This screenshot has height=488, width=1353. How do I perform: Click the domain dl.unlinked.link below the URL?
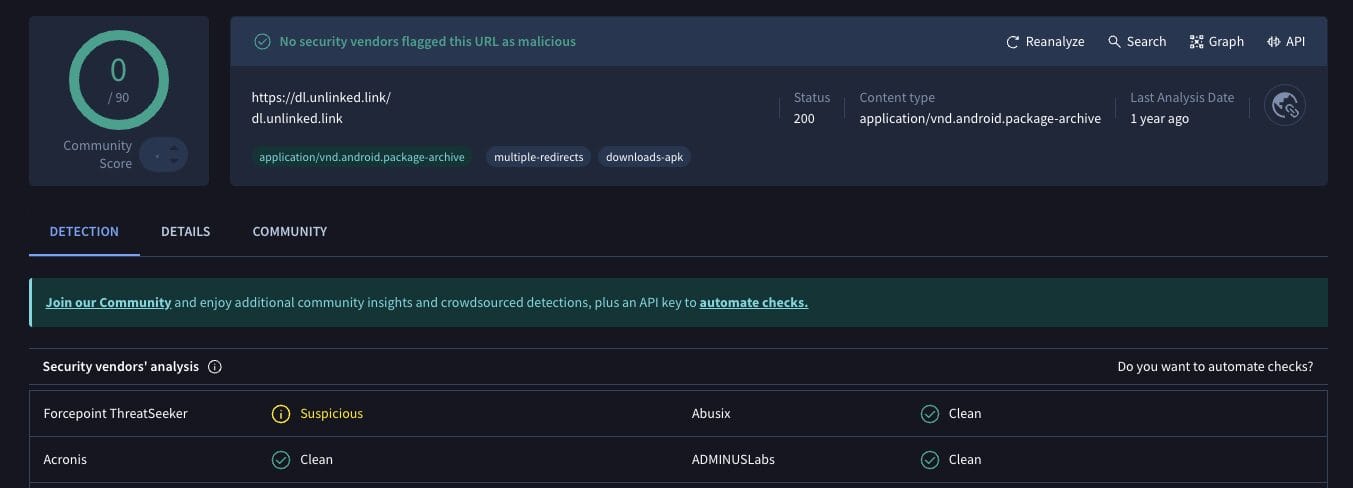coord(297,118)
